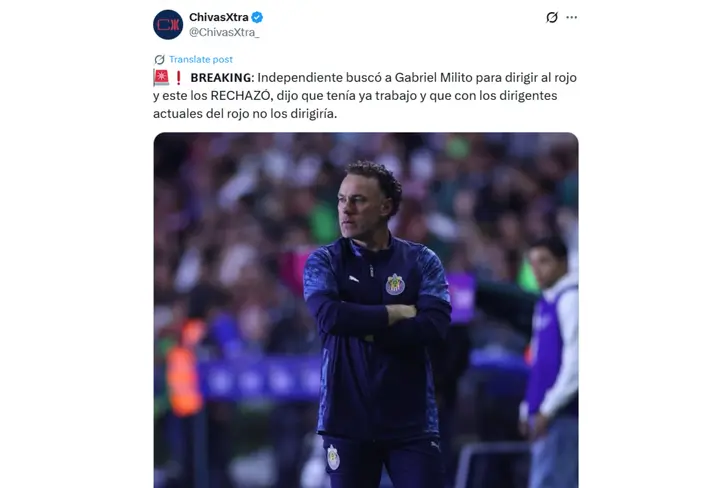Click the word RECHAZÓ in the post

[x=240, y=96]
